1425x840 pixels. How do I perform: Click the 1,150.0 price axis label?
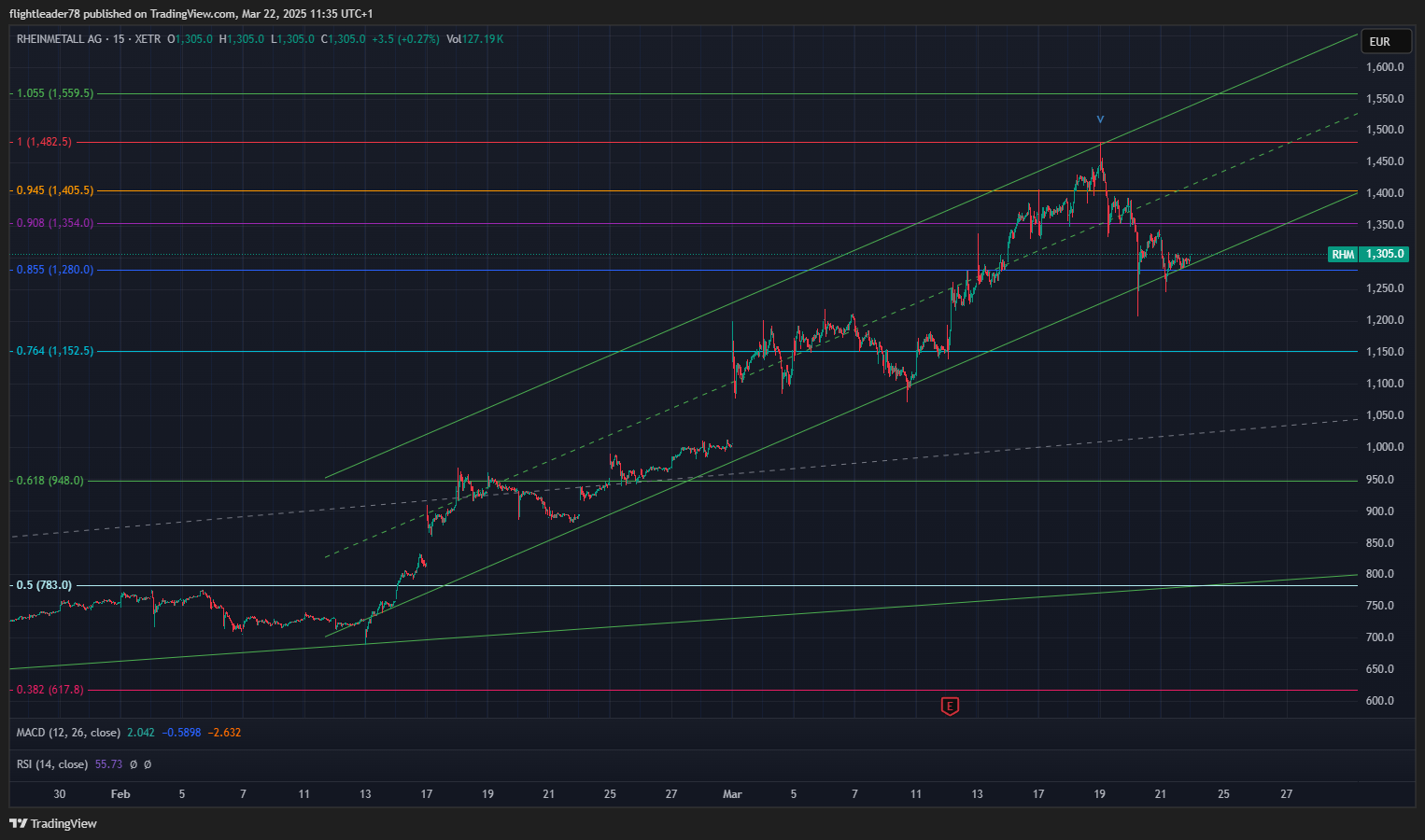1385,352
